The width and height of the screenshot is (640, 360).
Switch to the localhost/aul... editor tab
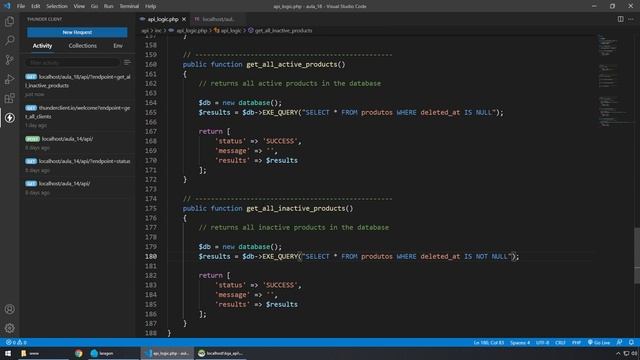[217, 19]
